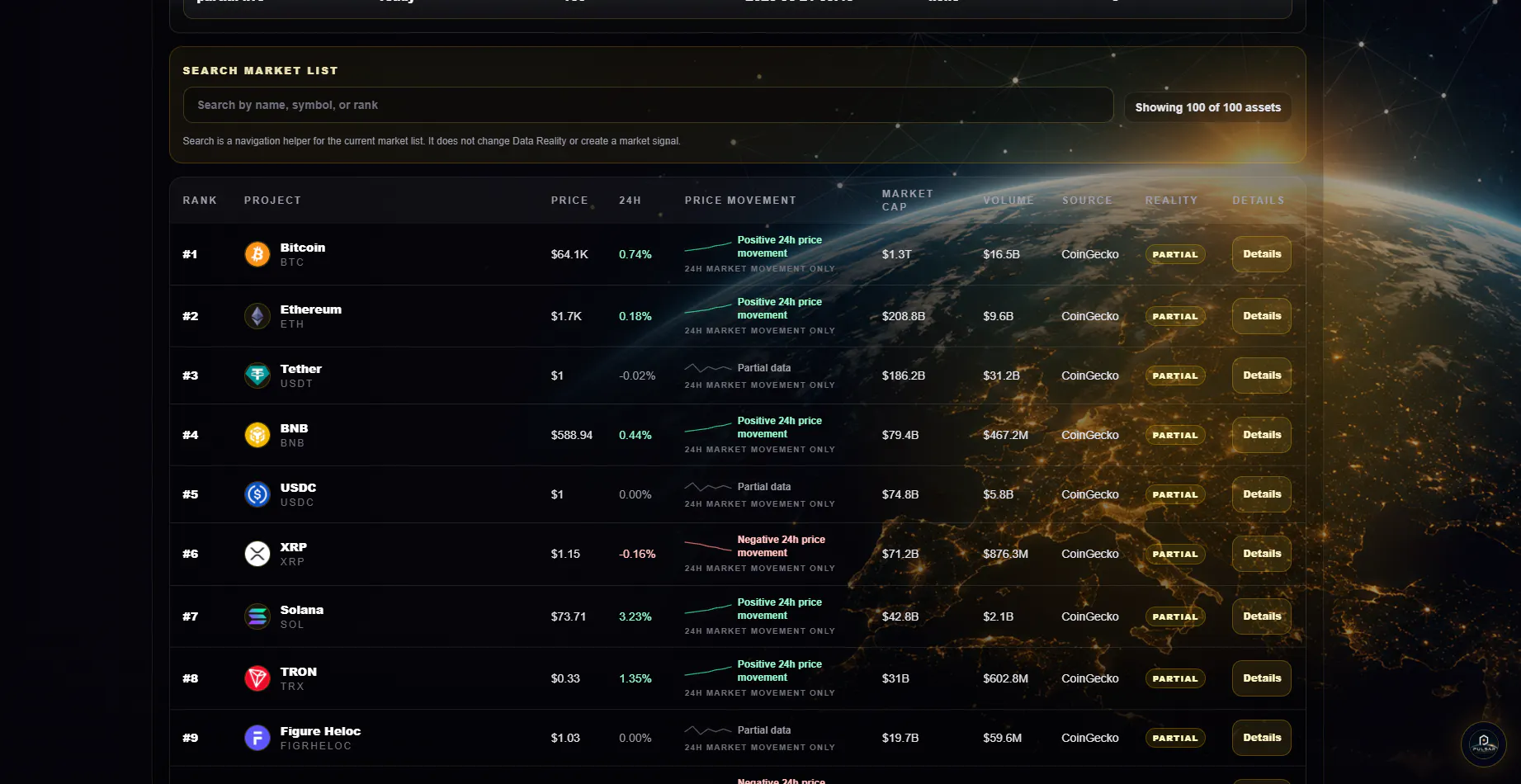This screenshot has height=784, width=1521.
Task: Click the Figure Heloc PARTIAL reality badge
Action: pos(1175,738)
